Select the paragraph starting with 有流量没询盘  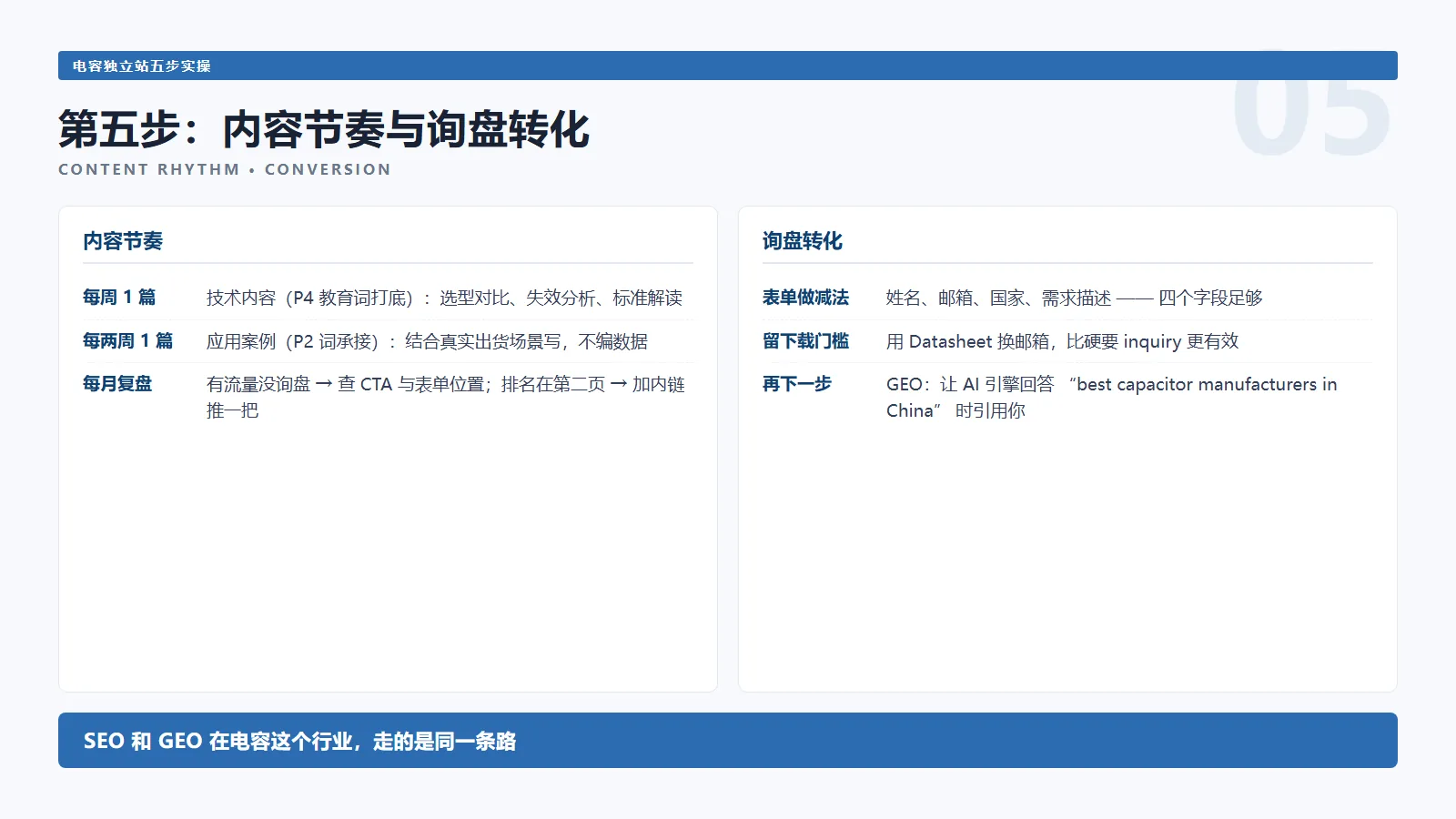(x=446, y=398)
